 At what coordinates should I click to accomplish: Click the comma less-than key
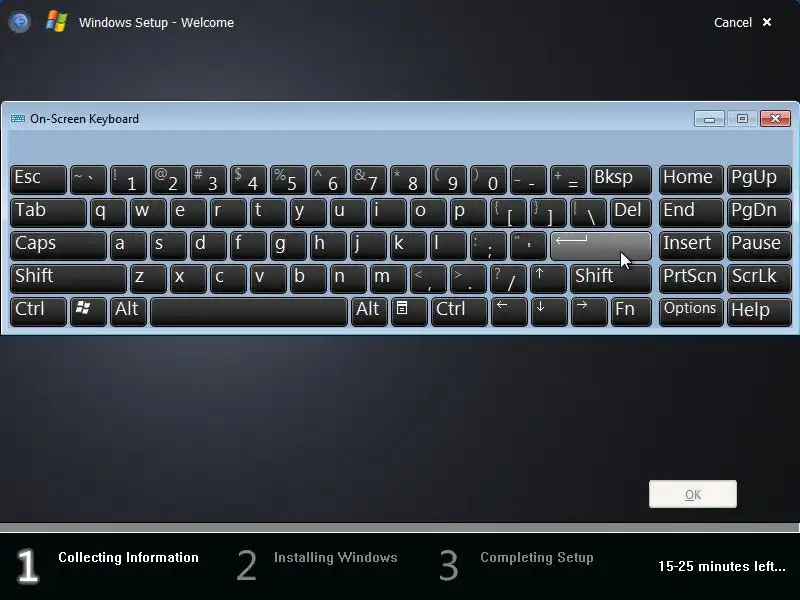click(x=429, y=279)
